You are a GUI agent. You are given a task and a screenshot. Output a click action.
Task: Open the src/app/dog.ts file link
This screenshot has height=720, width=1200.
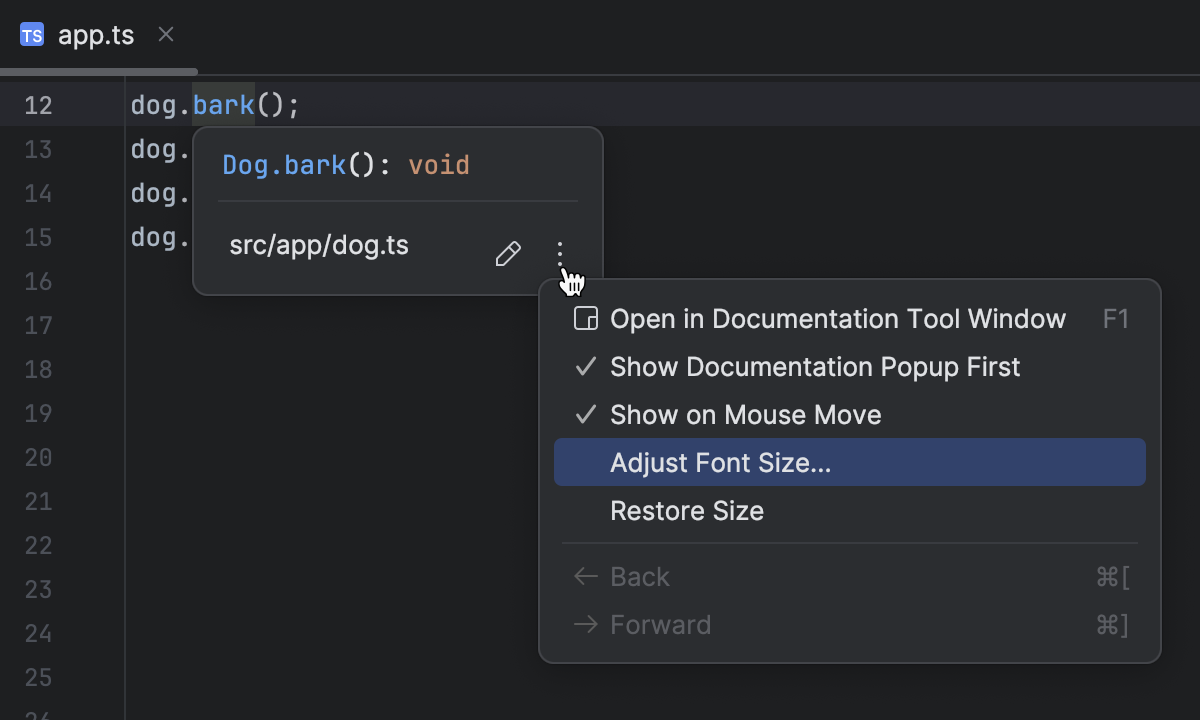coord(319,245)
